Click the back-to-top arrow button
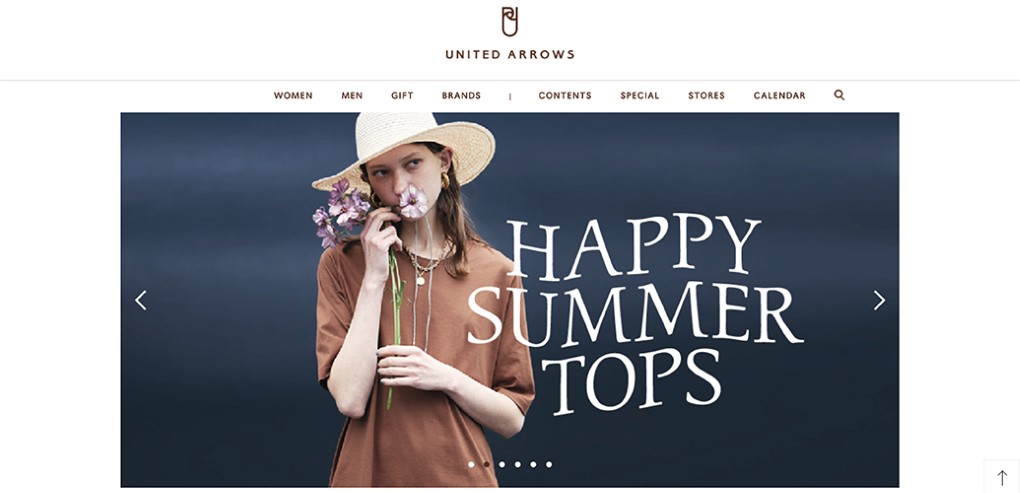The image size is (1020, 493). click(1002, 477)
